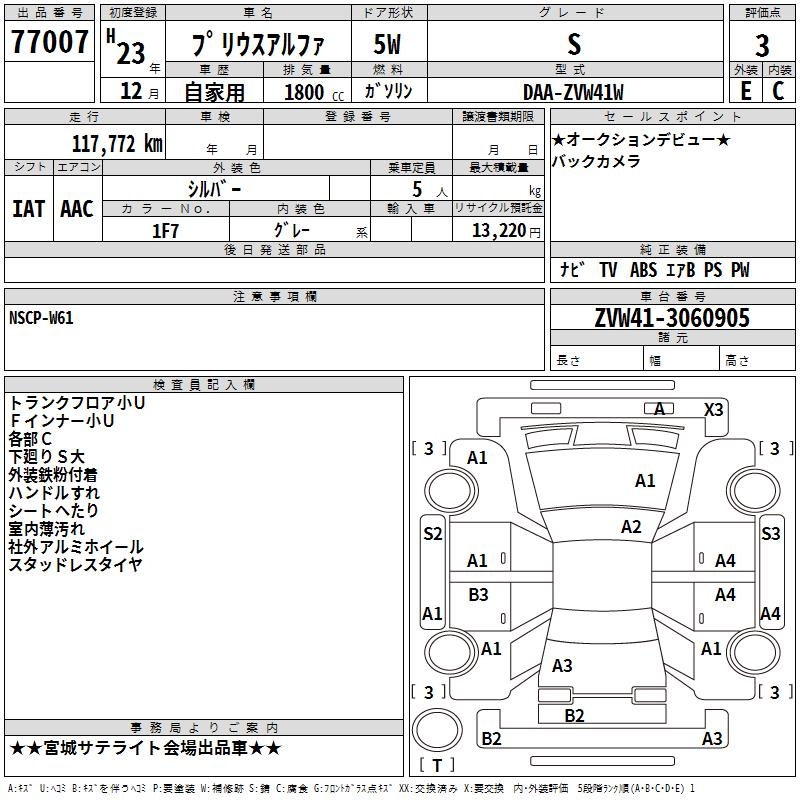Click the chassis number ZVW41-3060905

tap(672, 318)
